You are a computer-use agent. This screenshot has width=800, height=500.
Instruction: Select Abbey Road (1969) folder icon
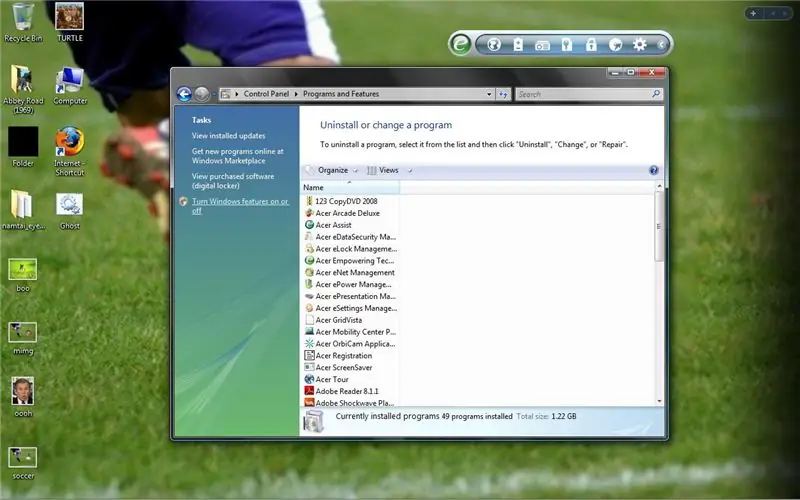tap(23, 90)
